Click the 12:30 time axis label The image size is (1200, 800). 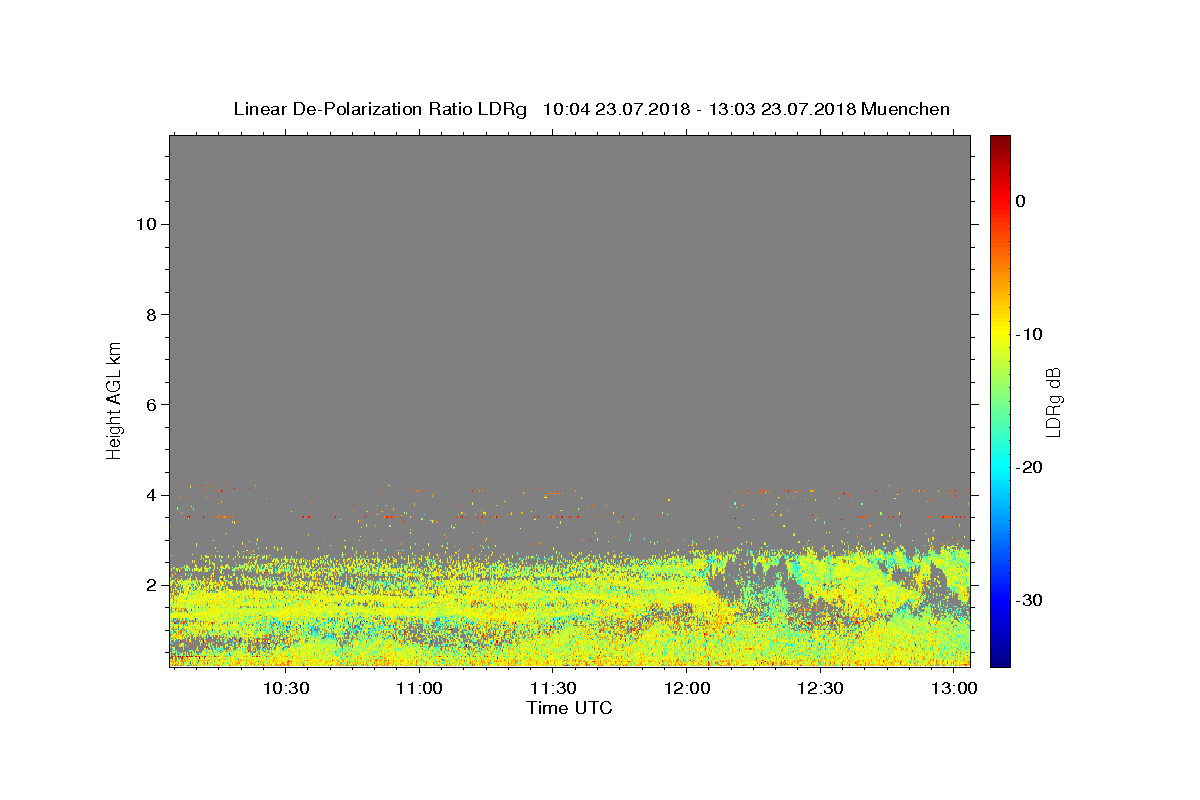click(820, 689)
